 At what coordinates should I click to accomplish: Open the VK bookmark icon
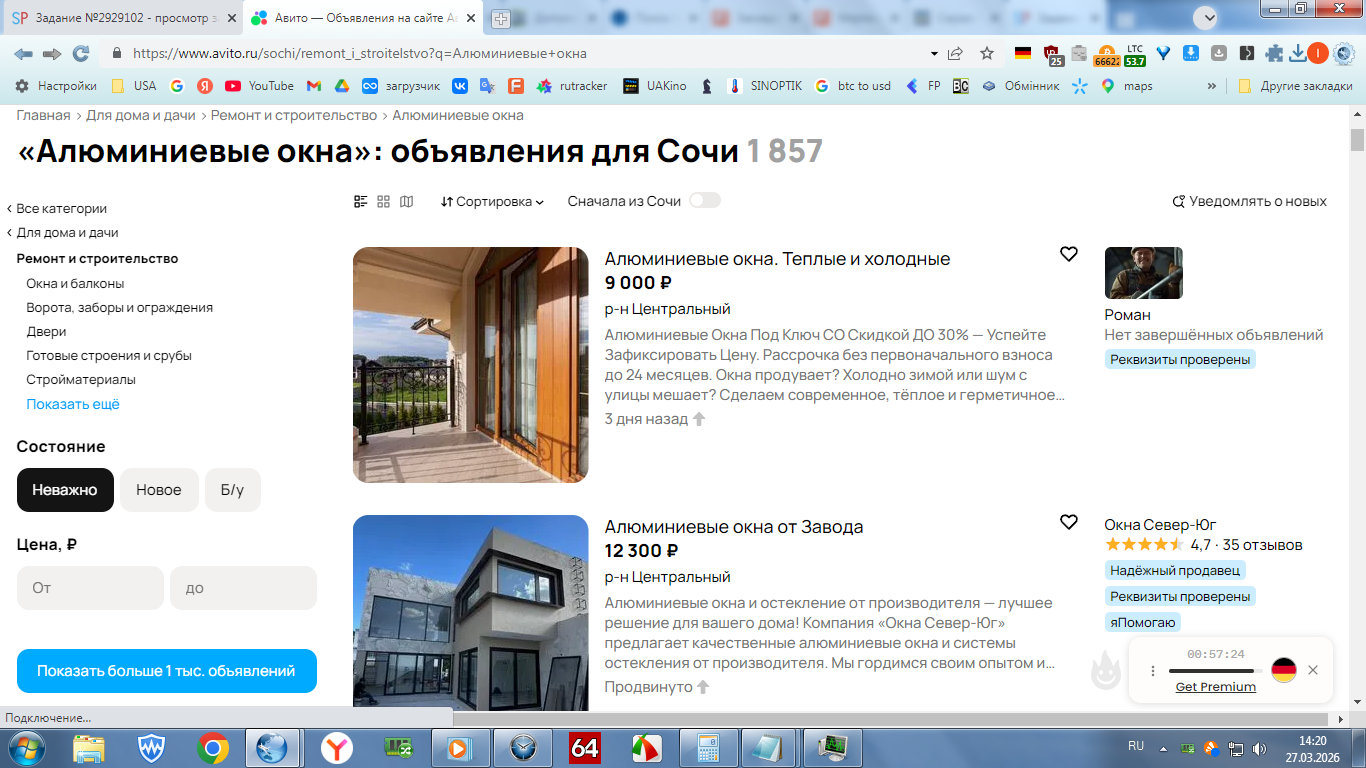460,86
